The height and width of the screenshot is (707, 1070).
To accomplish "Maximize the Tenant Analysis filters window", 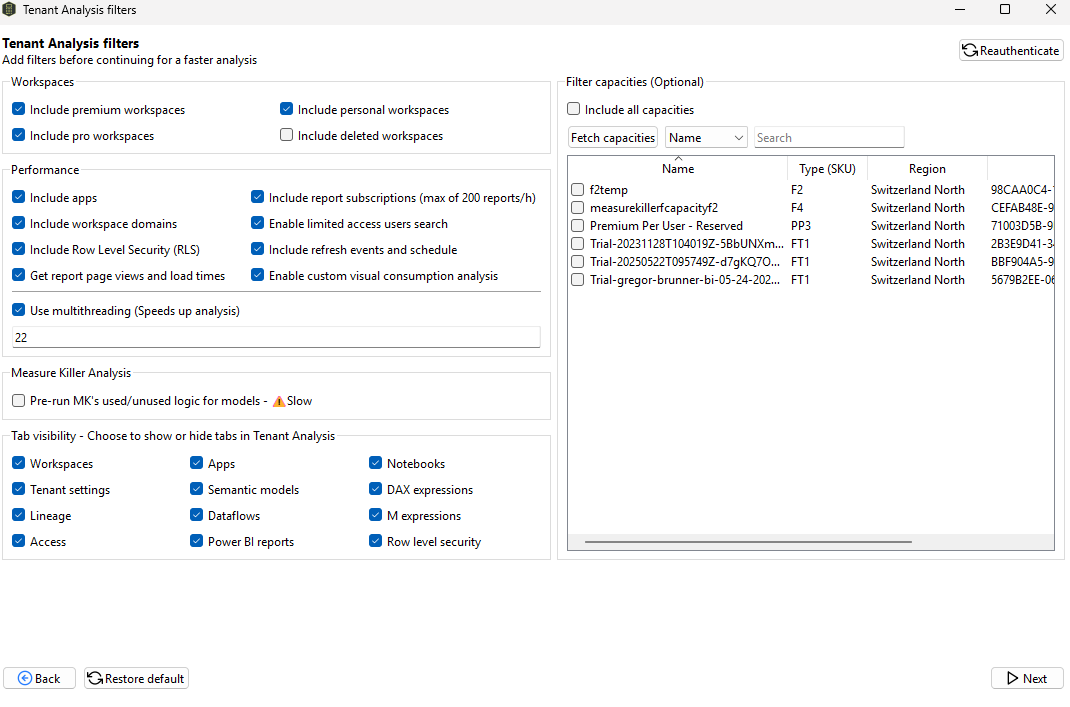I will [x=1005, y=10].
